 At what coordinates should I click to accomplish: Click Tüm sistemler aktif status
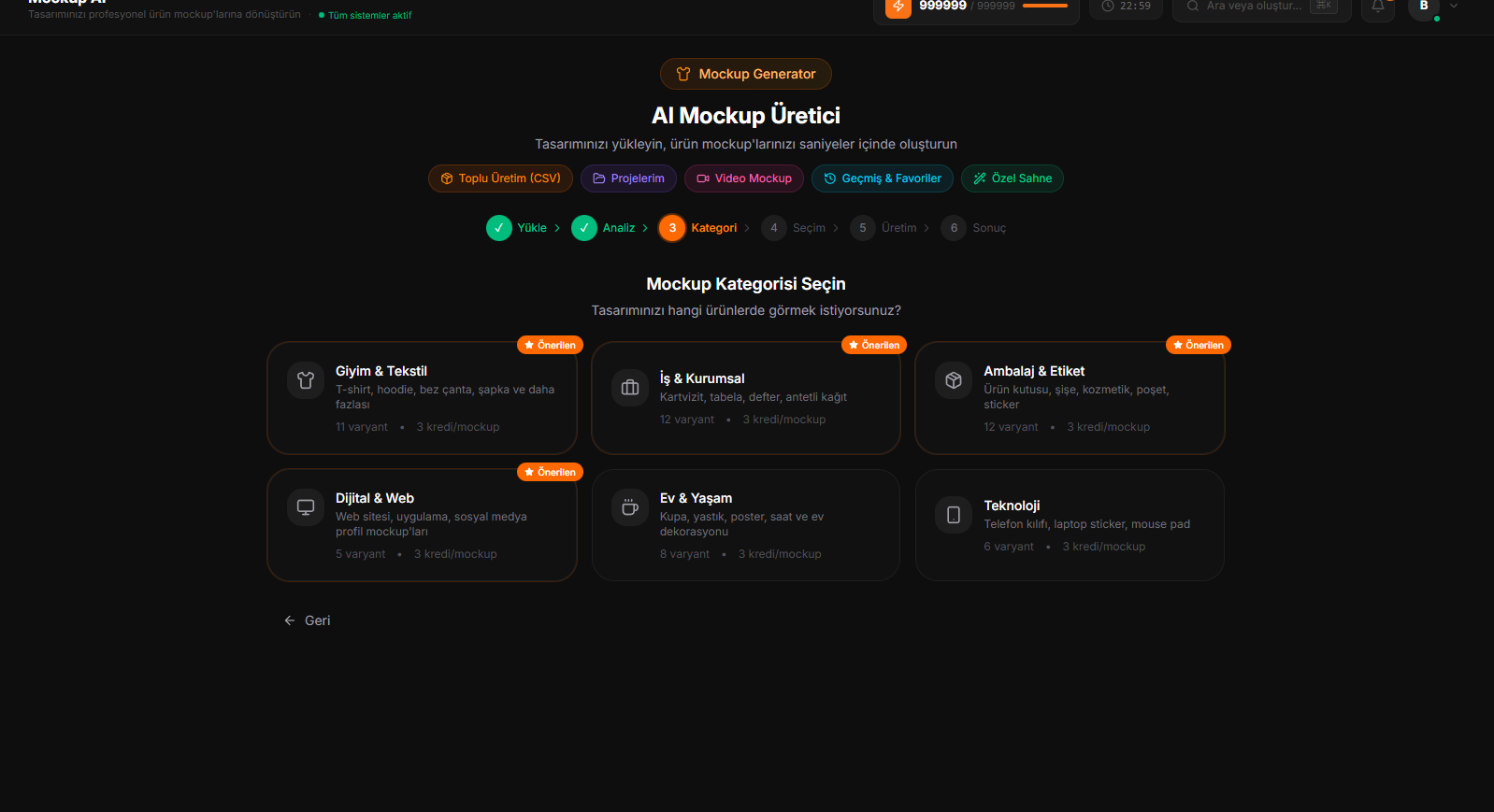coord(366,15)
